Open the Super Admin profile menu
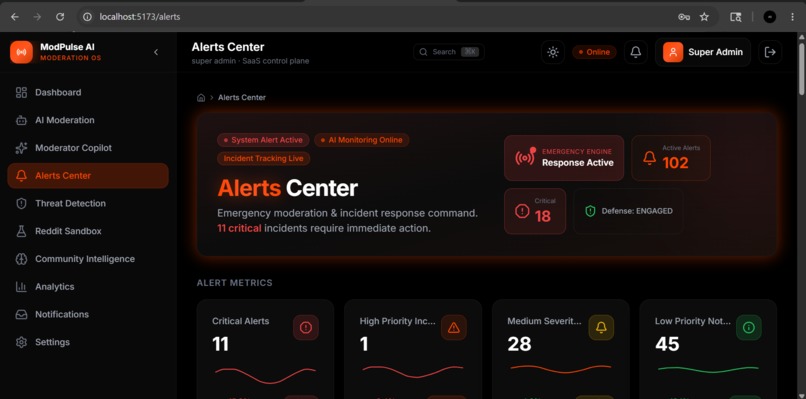806x399 pixels. point(703,52)
